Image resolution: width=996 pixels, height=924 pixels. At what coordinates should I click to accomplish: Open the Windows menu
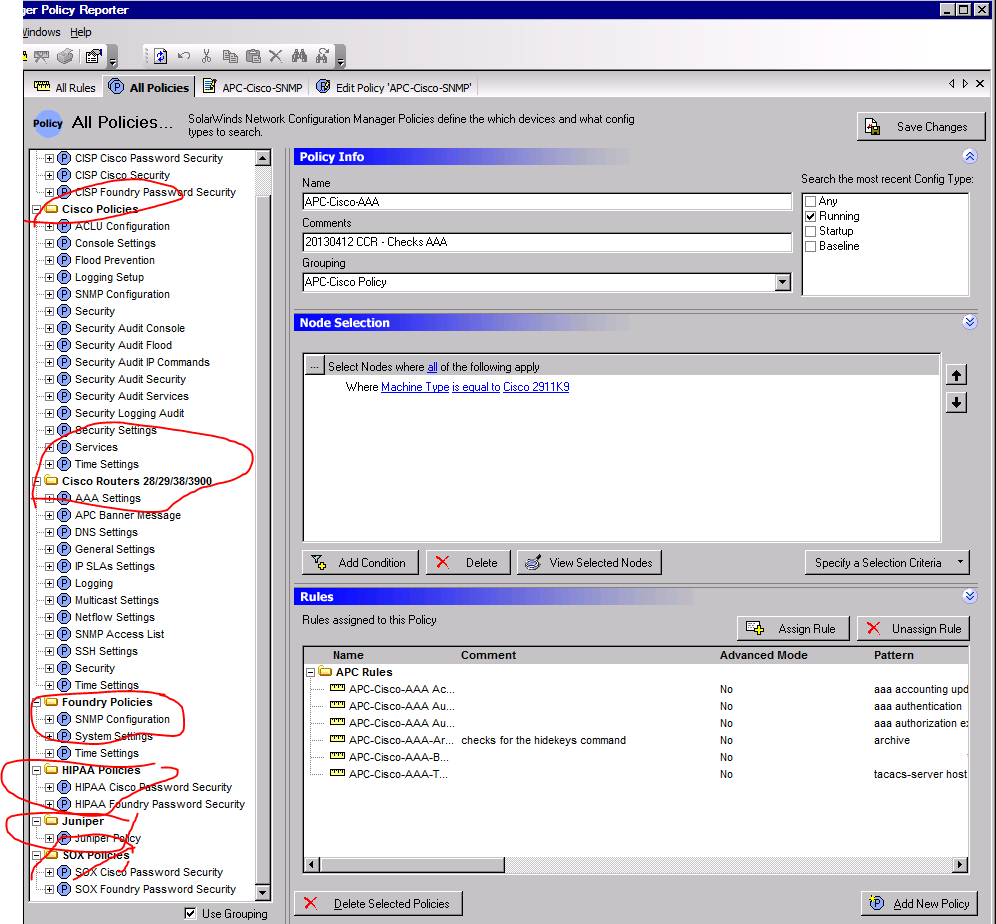pos(41,32)
